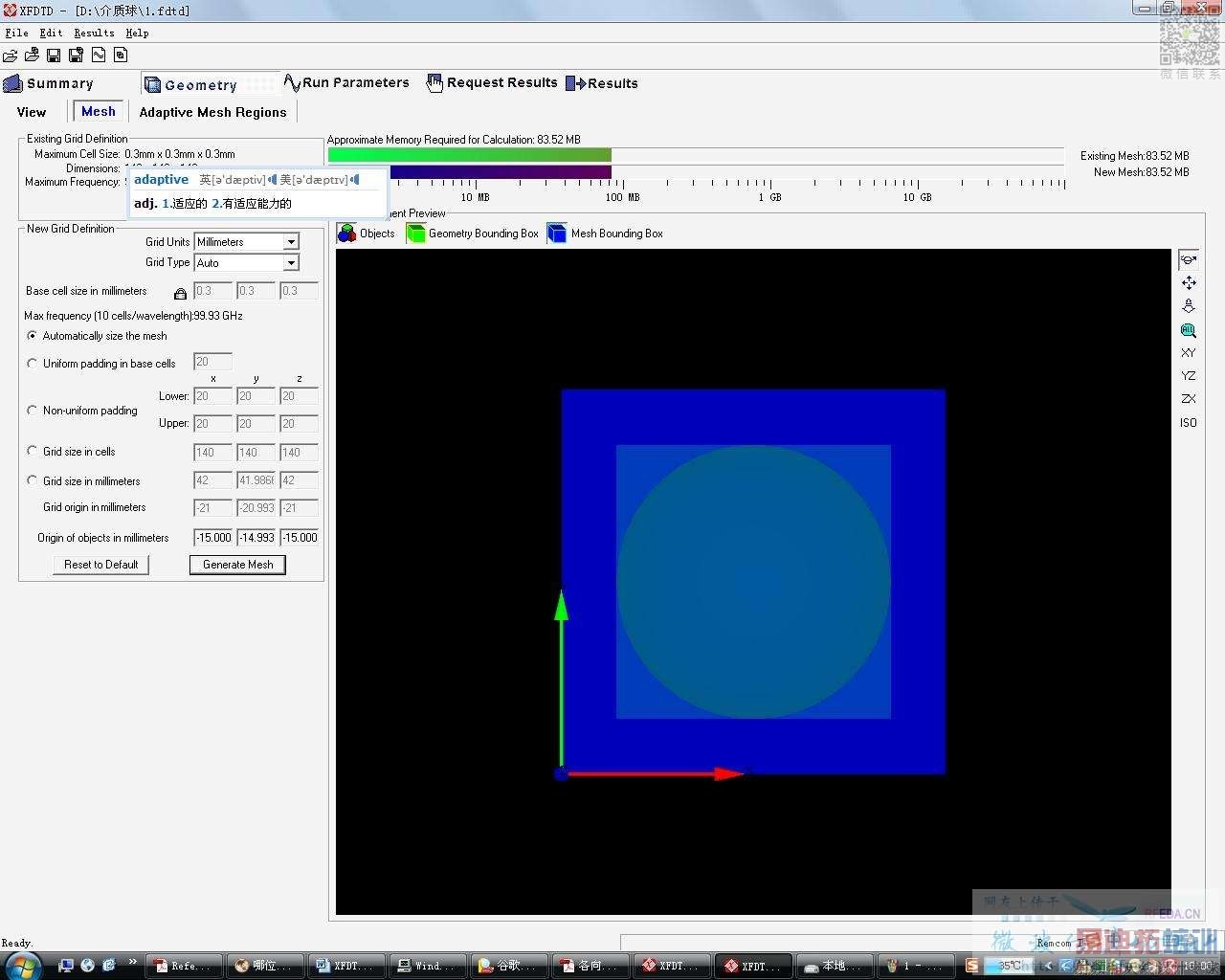This screenshot has width=1225, height=980.
Task: Switch to the YZ plane view
Action: tap(1188, 376)
